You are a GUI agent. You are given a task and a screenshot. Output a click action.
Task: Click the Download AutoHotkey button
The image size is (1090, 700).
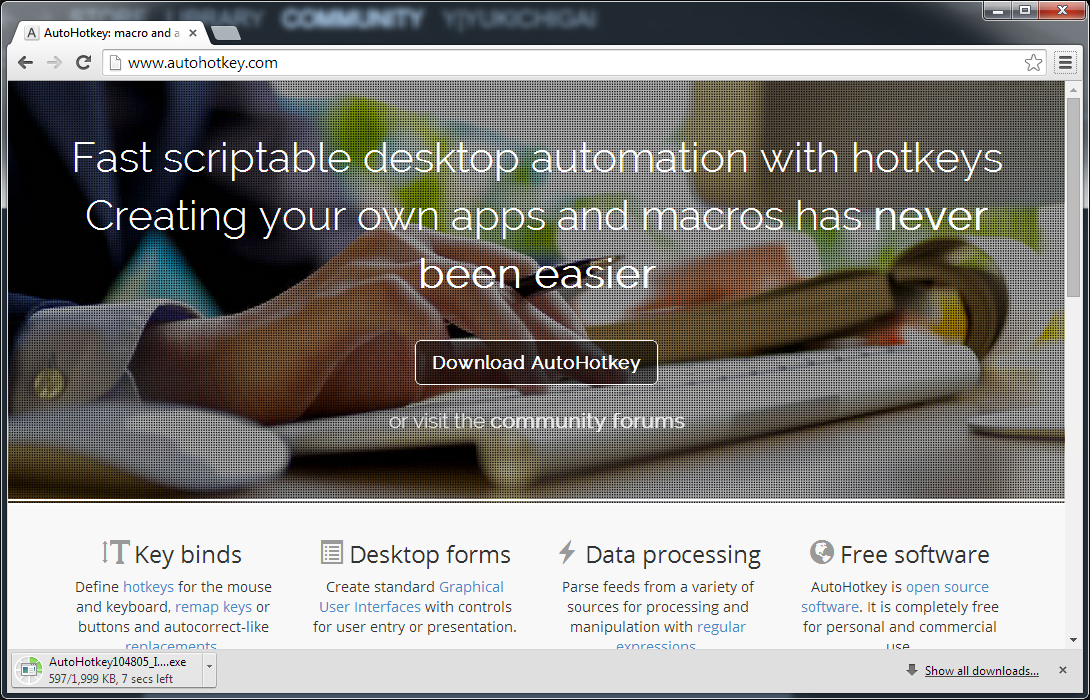(536, 362)
